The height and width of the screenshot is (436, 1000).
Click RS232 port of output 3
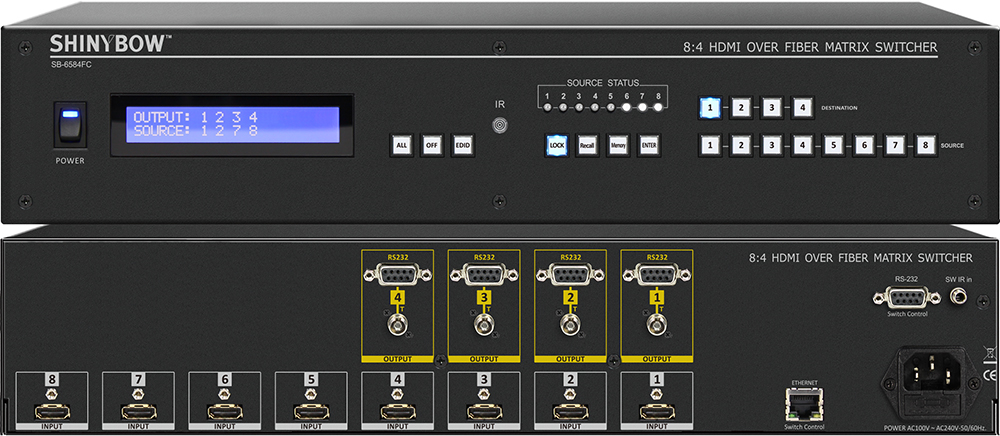tap(484, 275)
